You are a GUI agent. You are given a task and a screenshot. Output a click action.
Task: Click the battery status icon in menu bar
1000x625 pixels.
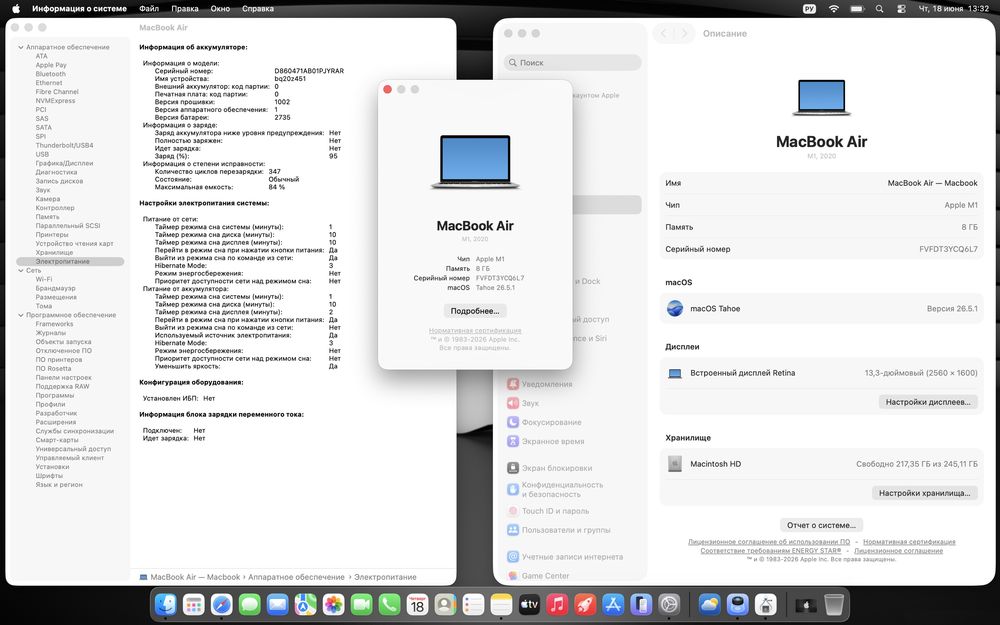click(857, 9)
